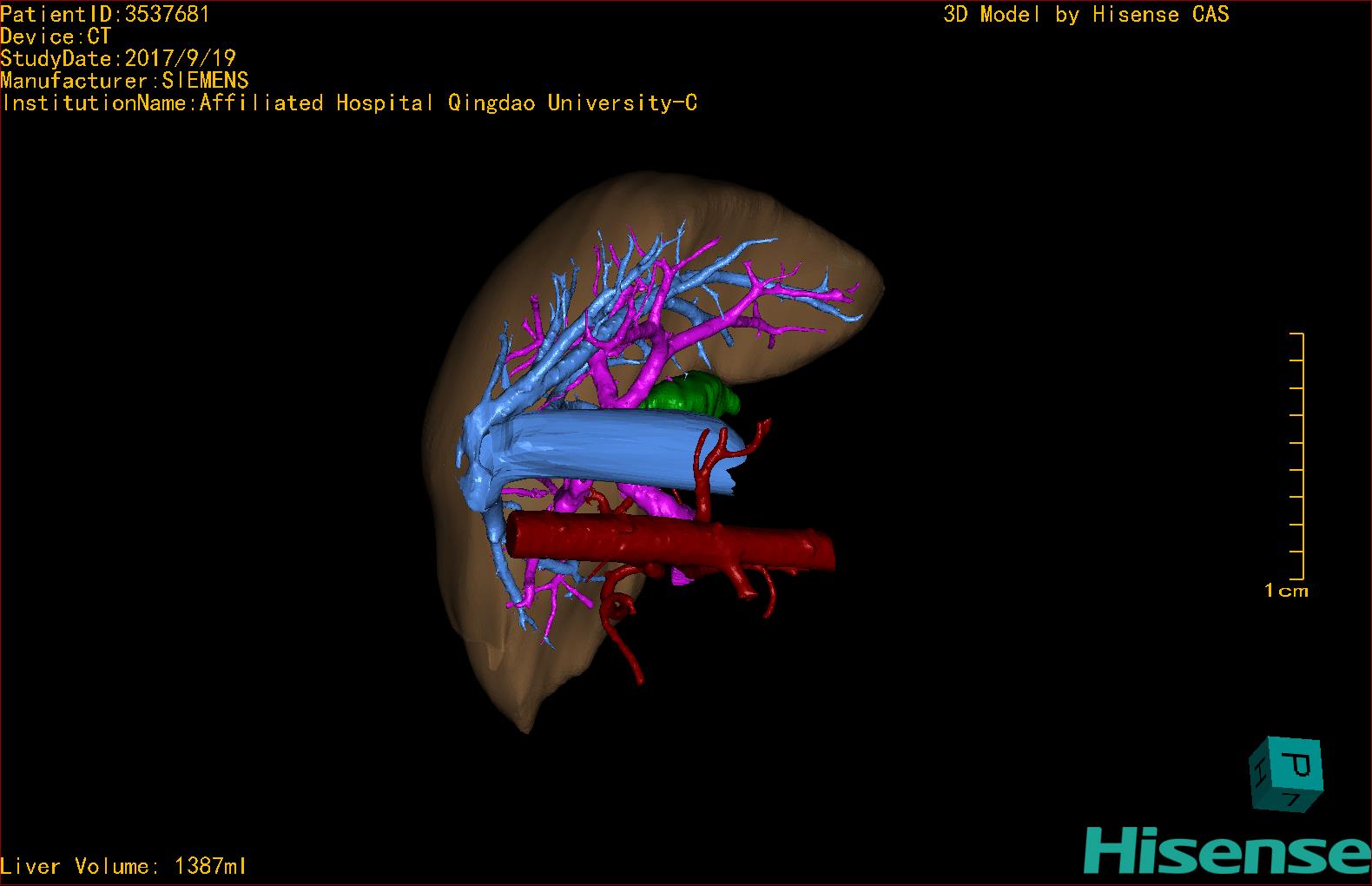This screenshot has width=1372, height=886.
Task: Click the StudyDate 2017/9/19 label
Action: [118, 58]
